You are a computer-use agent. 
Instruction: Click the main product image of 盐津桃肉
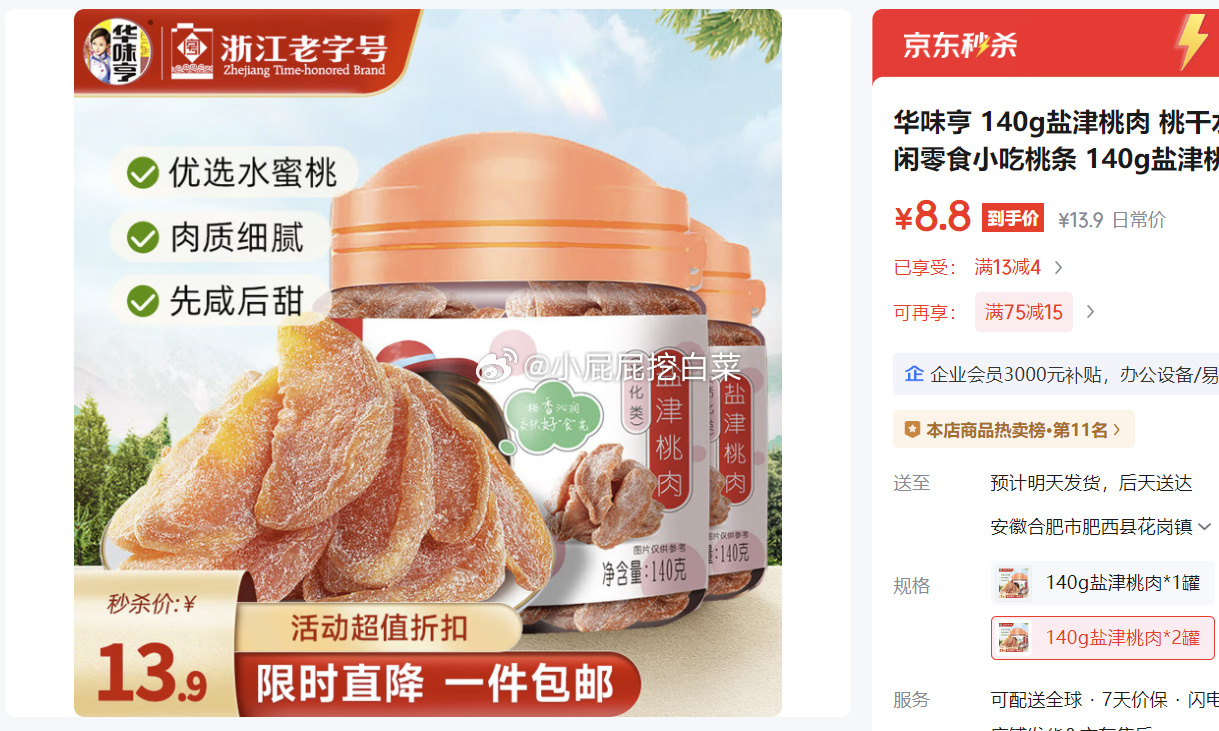point(428,363)
